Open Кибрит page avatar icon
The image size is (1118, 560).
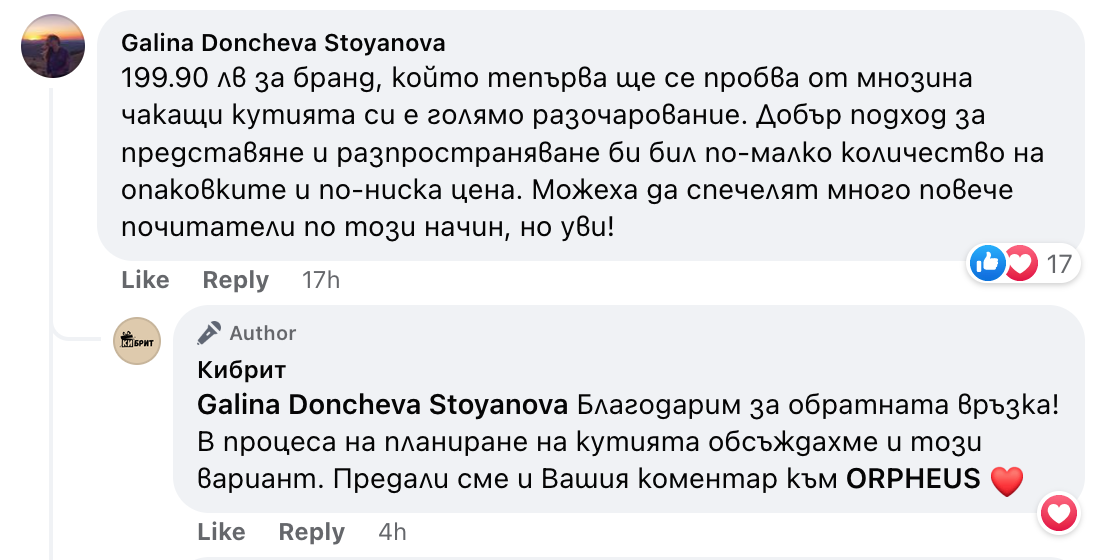click(137, 340)
